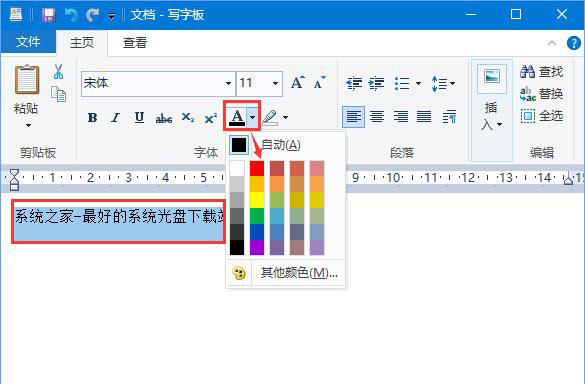Toggle Subscript formatting
The height and width of the screenshot is (384, 585).
188,118
